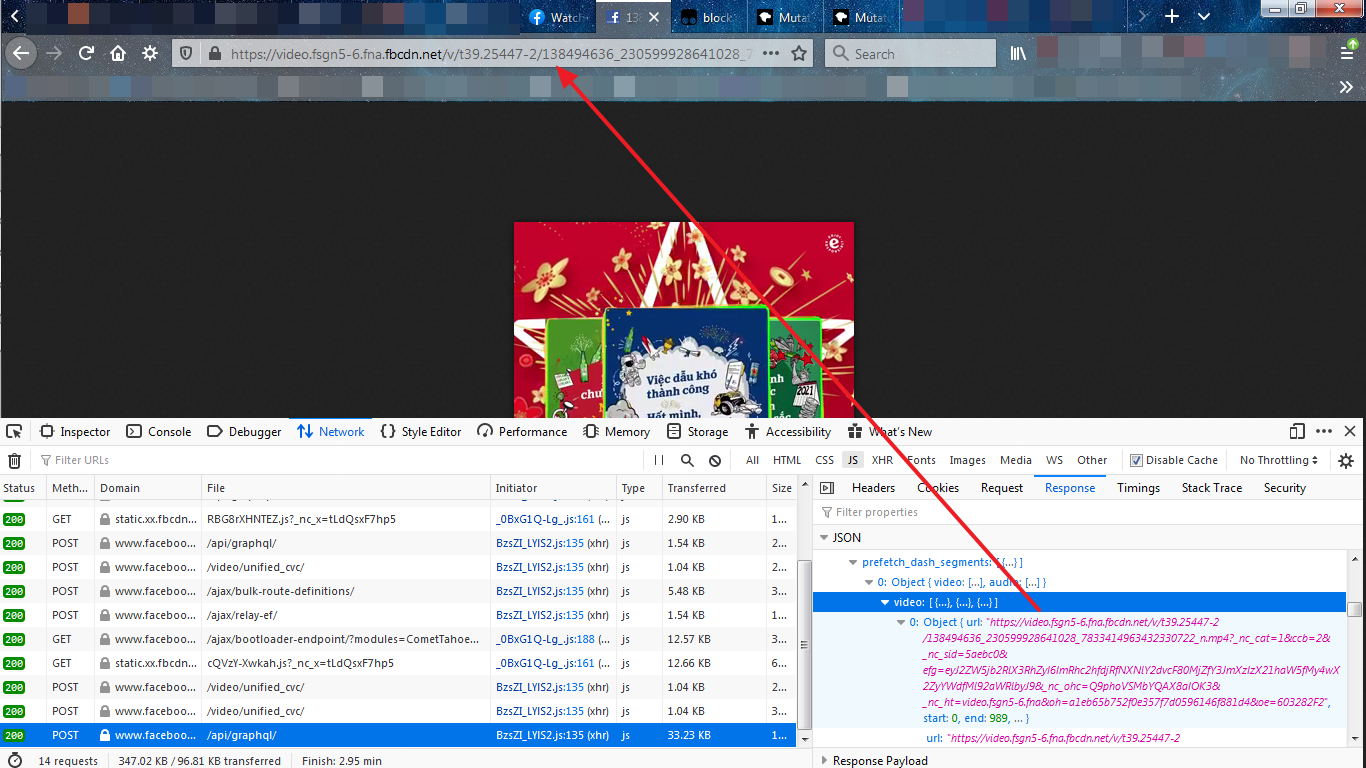Filter requests by HTML type
Viewport: 1366px width, 768px height.
click(787, 460)
